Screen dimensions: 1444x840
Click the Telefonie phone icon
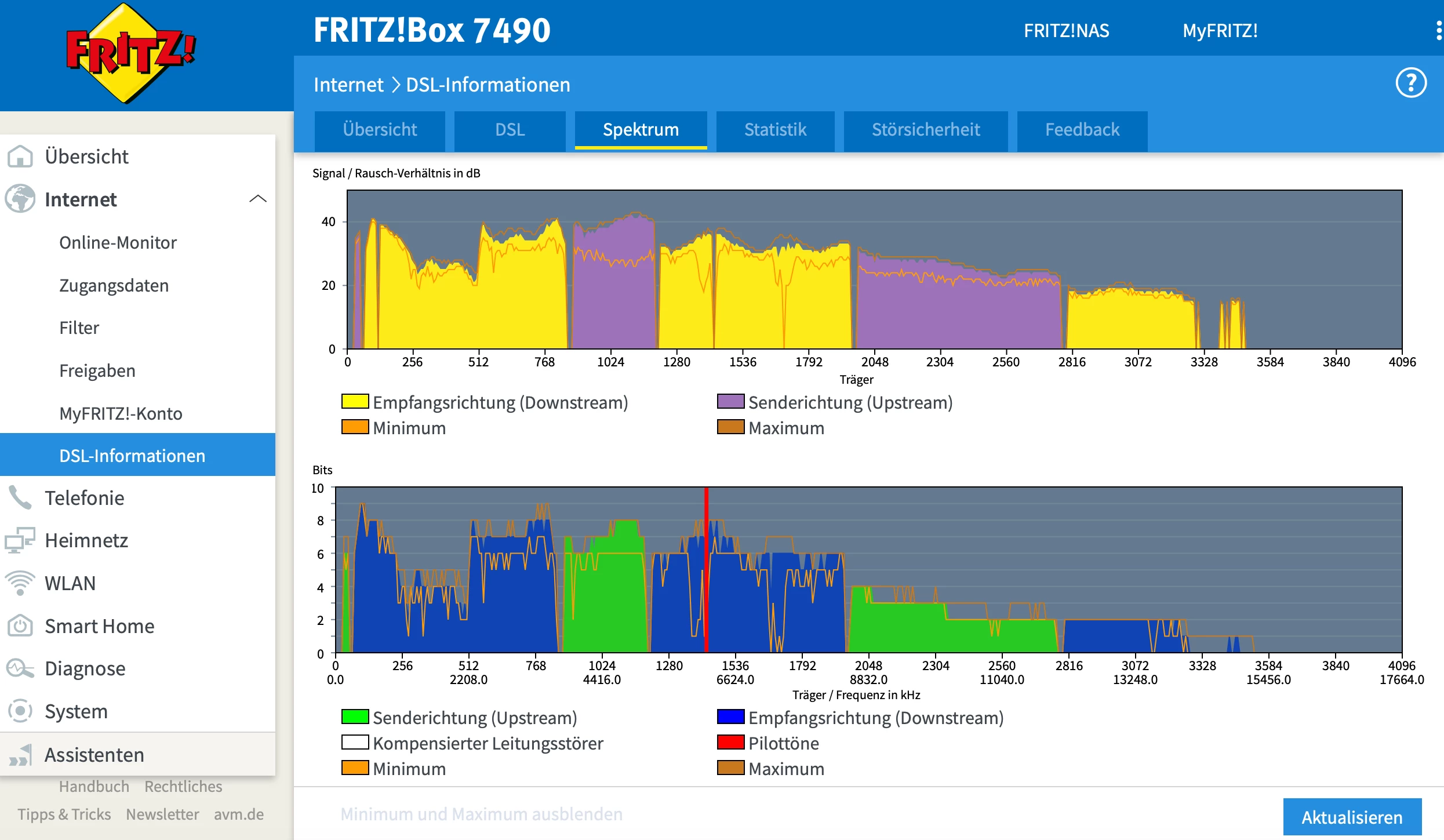coord(20,498)
